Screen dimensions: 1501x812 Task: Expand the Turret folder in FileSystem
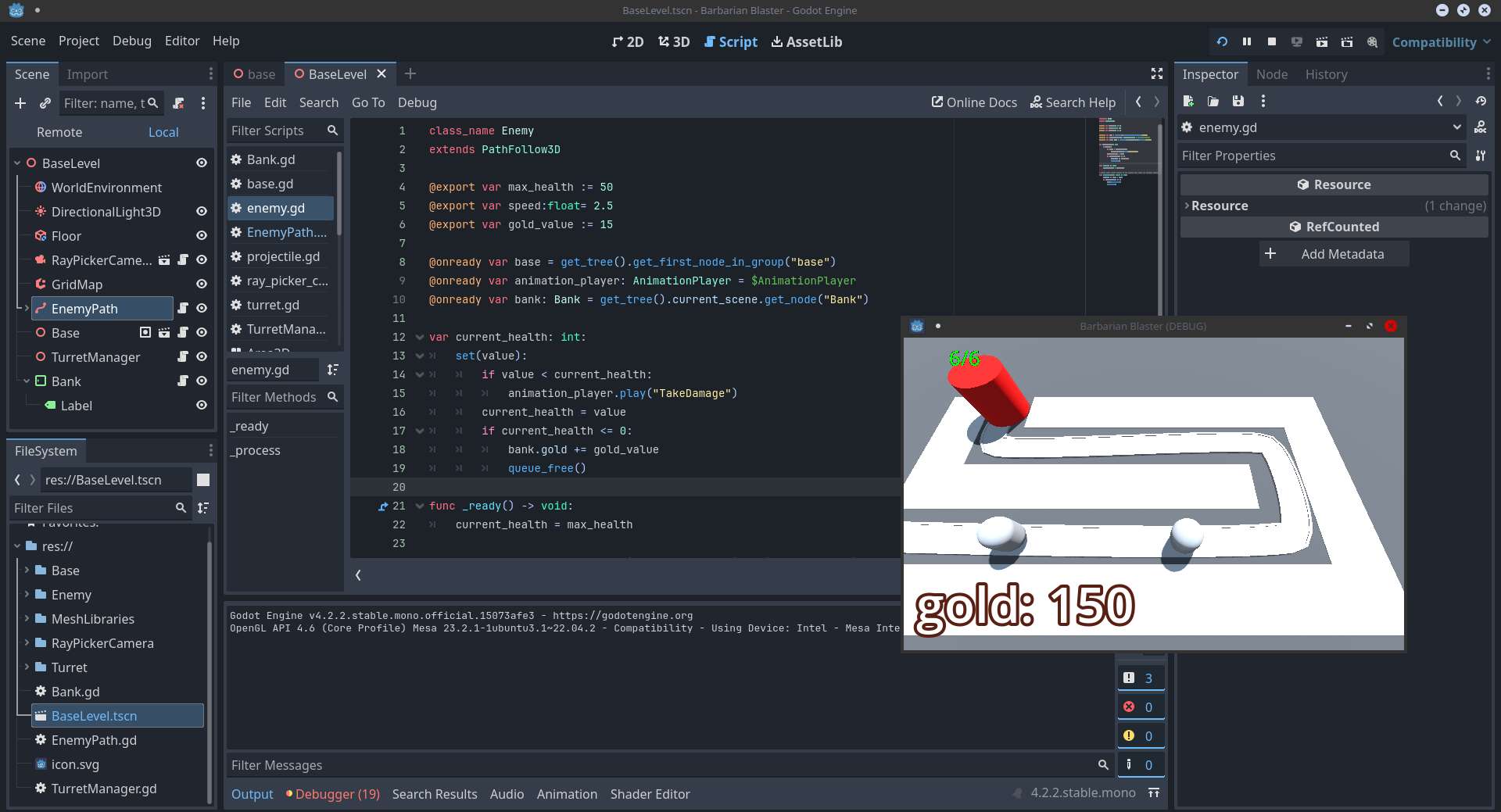coord(27,667)
